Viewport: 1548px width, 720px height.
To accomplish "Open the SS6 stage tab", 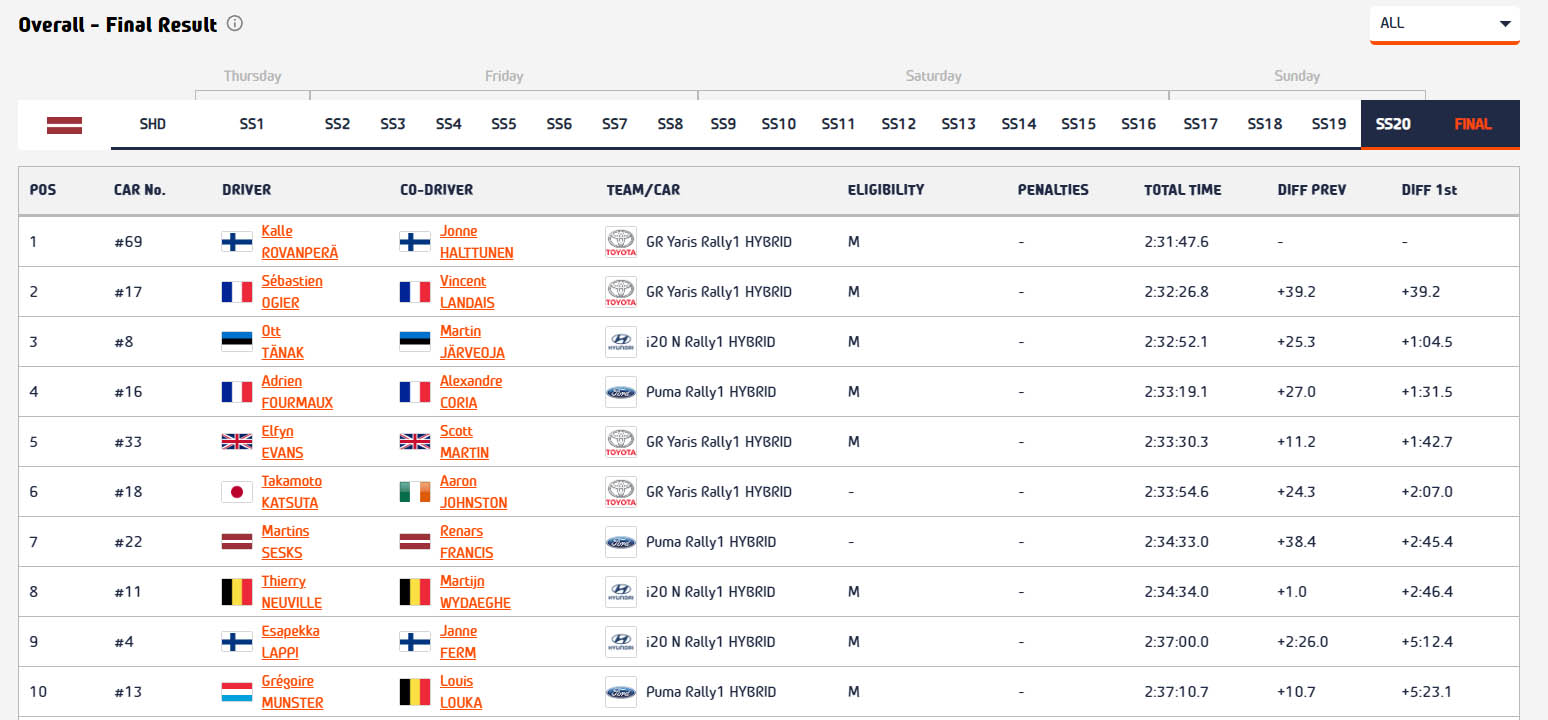I will pos(559,125).
